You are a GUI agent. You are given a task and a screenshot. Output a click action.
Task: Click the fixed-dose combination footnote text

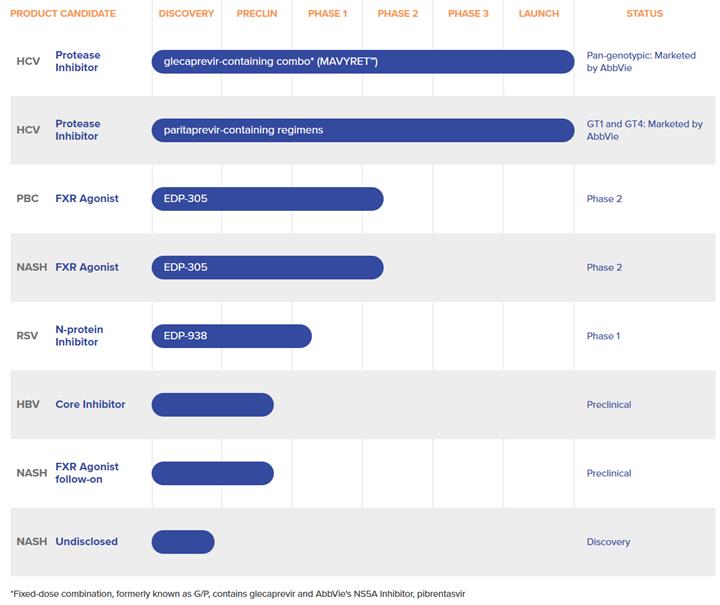237,594
